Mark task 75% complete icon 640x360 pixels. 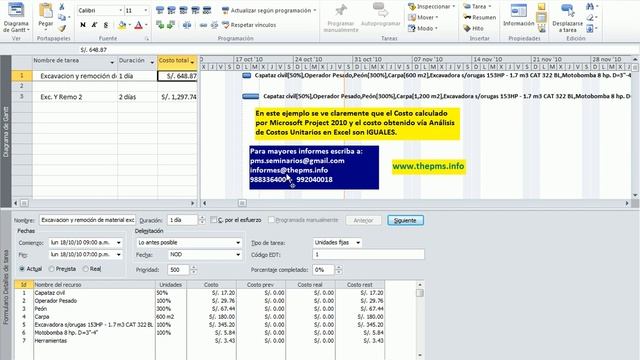(196, 10)
